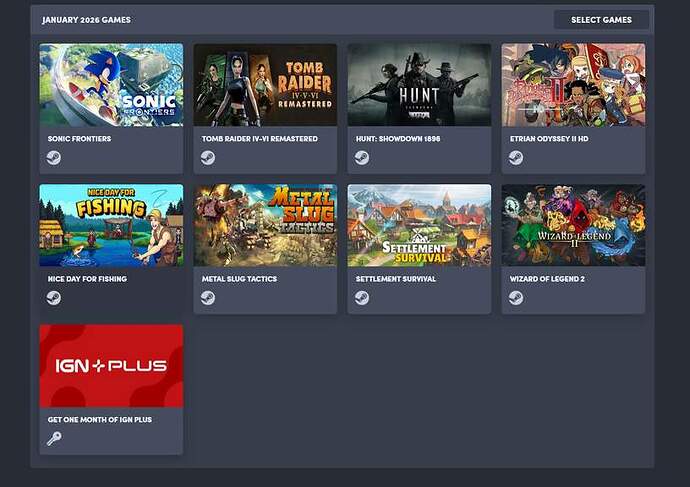Image resolution: width=690 pixels, height=487 pixels.
Task: Select the Tomb Raider IV-V-VI Remastered cover image
Action: (x=265, y=84)
